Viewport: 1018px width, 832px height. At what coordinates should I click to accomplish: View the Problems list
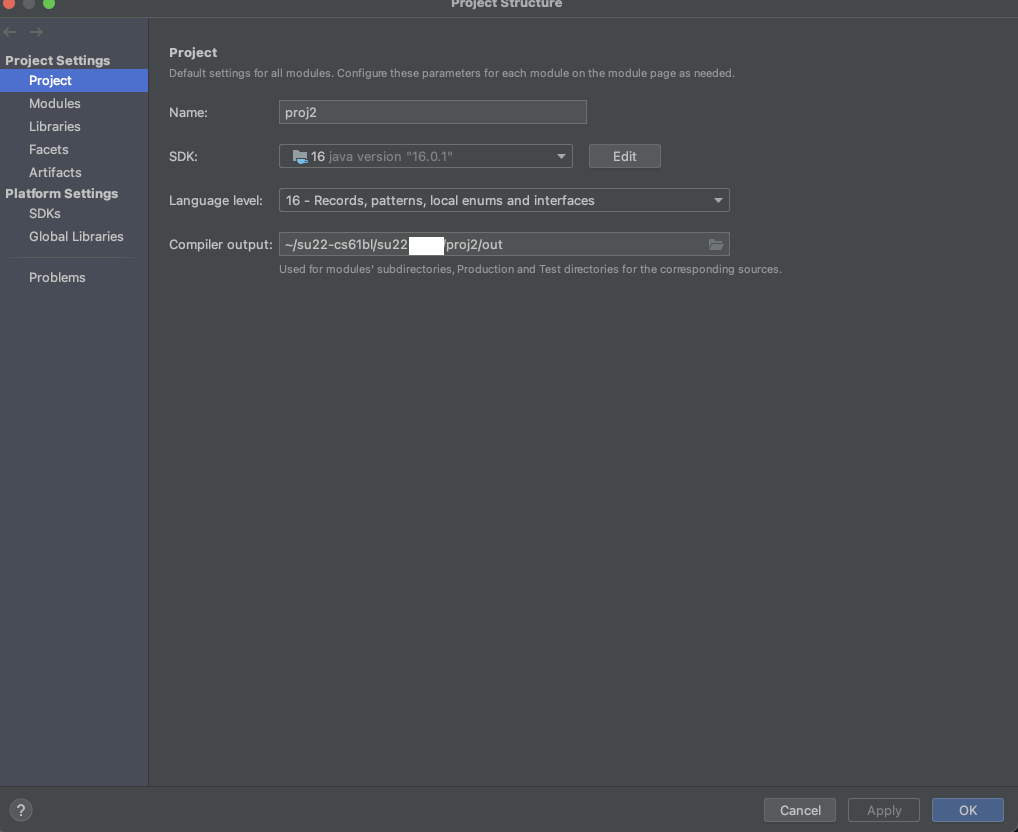tap(57, 278)
